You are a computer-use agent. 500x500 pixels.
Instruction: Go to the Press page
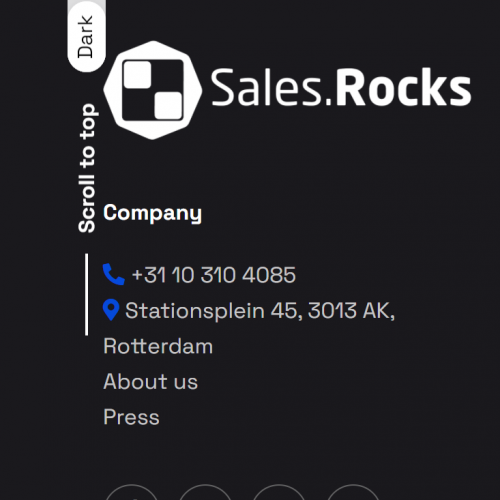[x=131, y=417]
